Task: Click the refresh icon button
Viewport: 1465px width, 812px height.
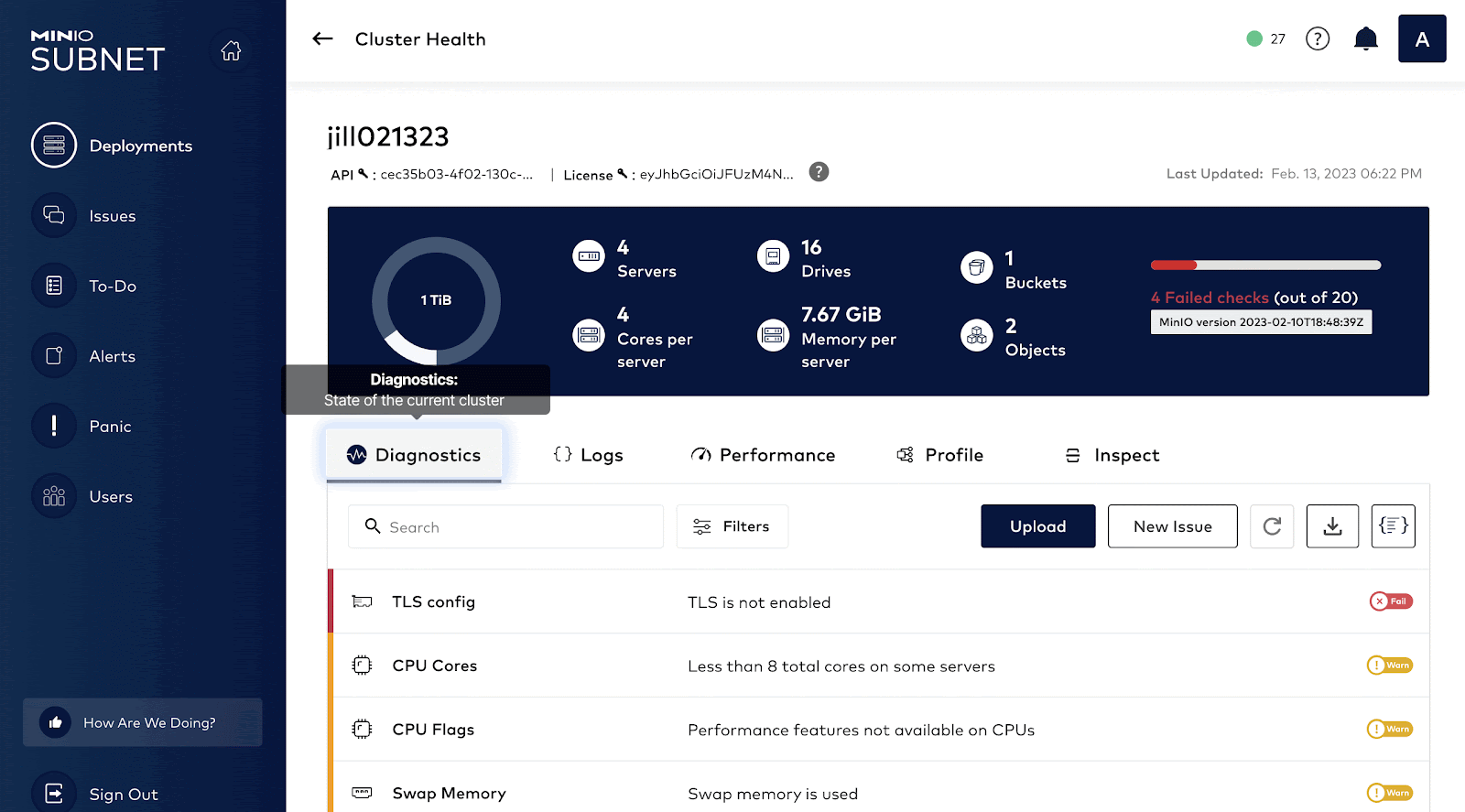Action: [x=1272, y=526]
